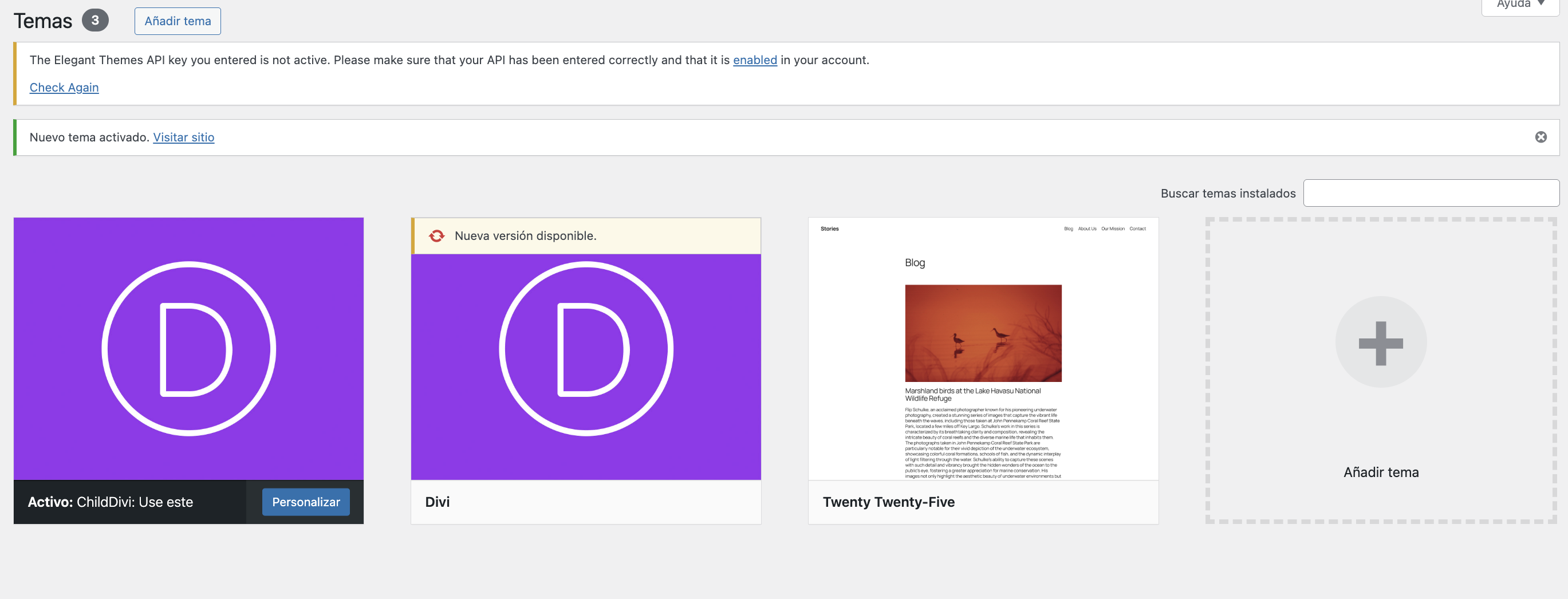1568x599 pixels.
Task: Expand the Ayuda help dropdown
Action: pos(1519,5)
